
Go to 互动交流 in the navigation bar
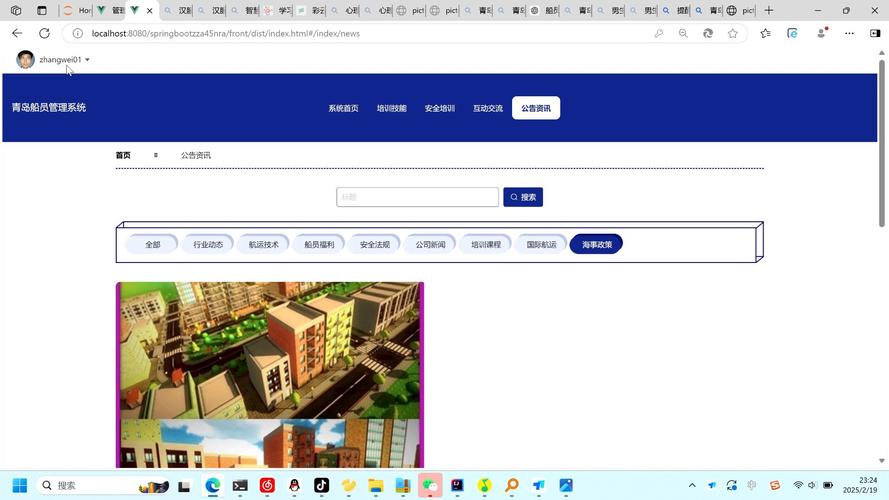(x=487, y=108)
